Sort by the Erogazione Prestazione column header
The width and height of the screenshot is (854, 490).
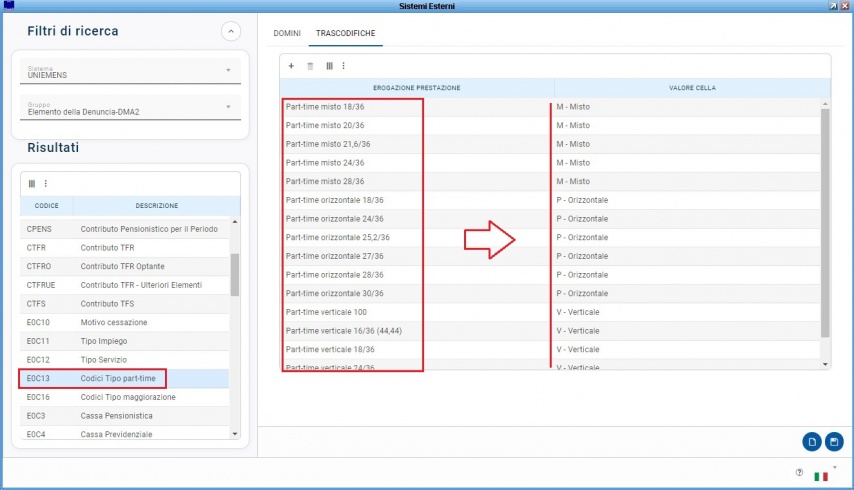(416, 88)
